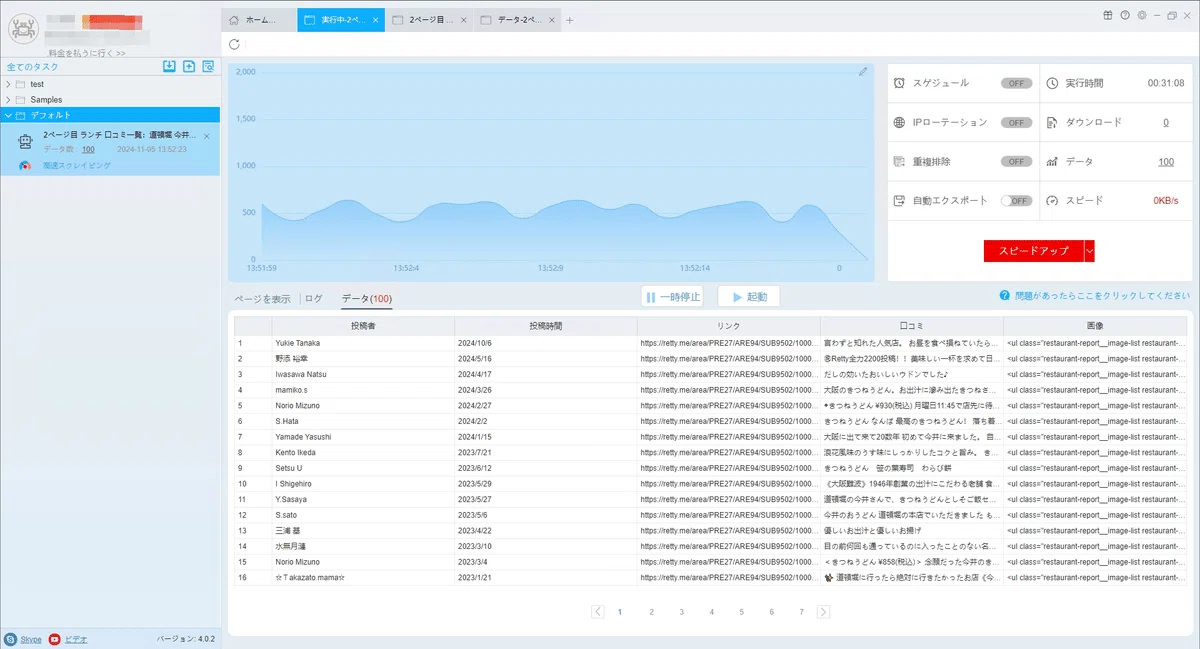Click the crab avatar profile icon
1200x649 pixels.
coord(23,30)
